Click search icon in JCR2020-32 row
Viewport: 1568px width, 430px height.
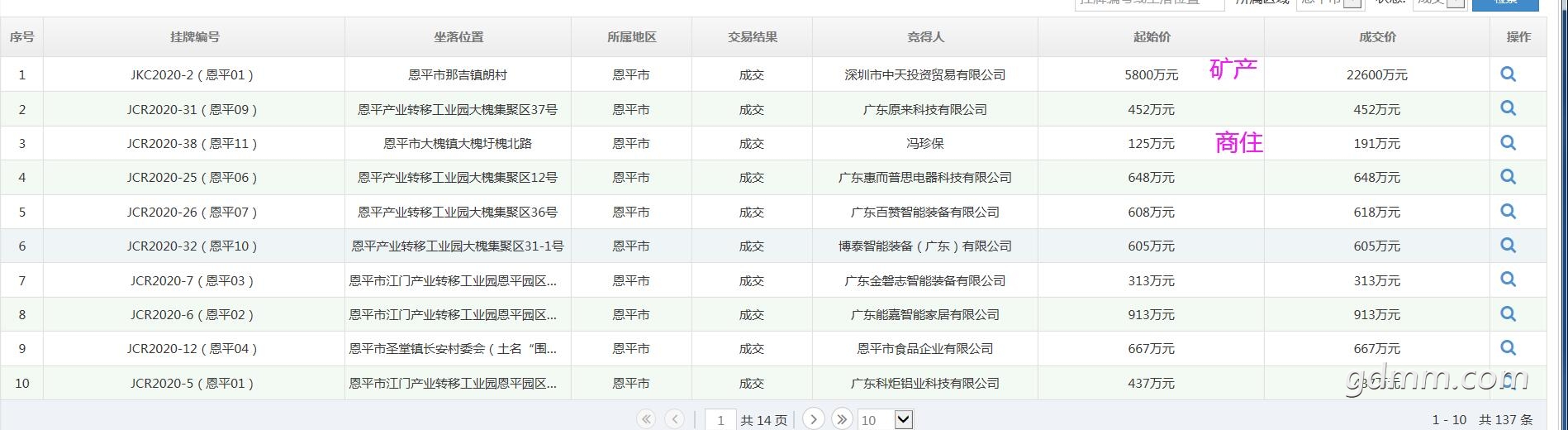1508,246
